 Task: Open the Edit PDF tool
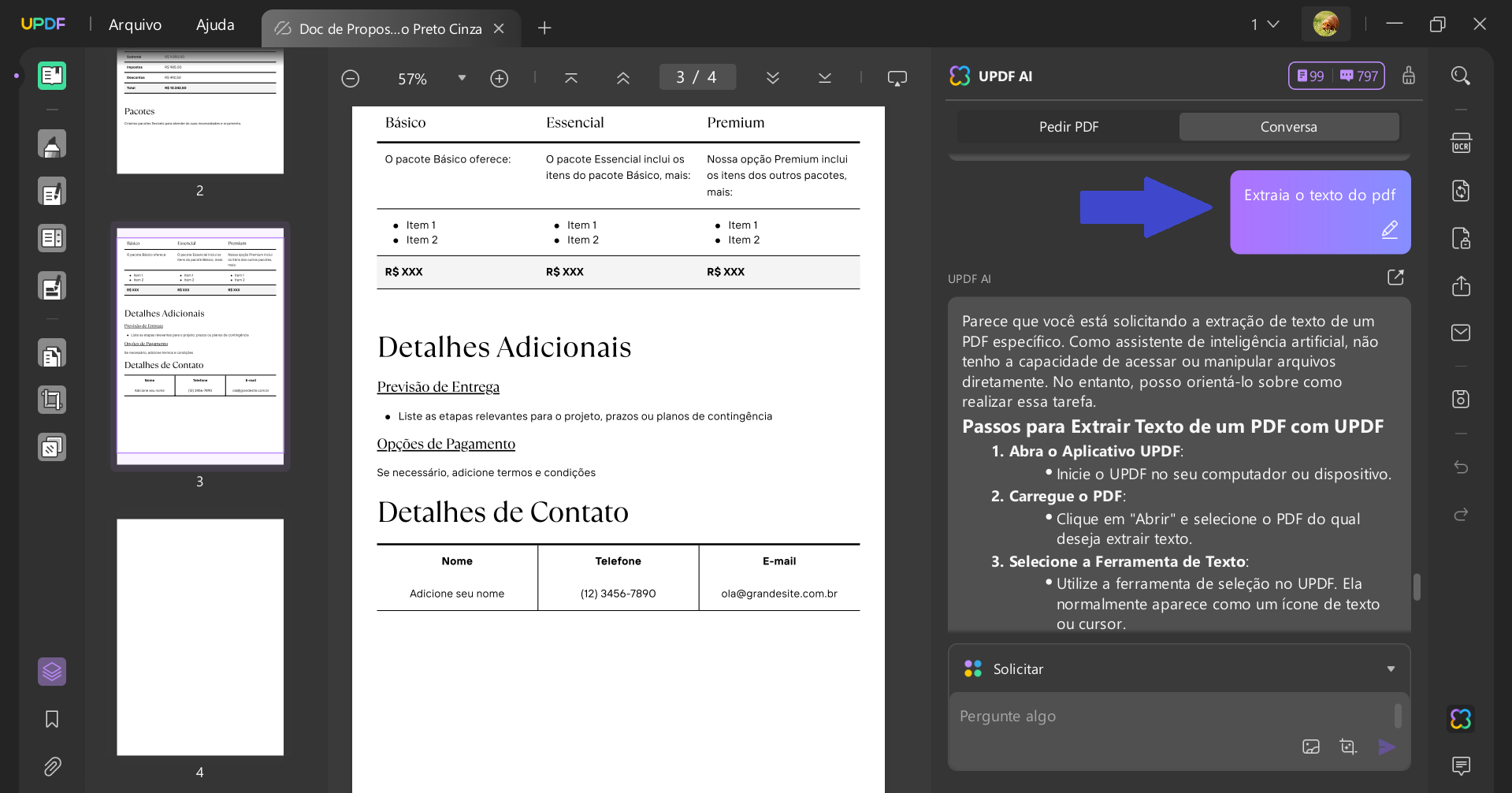[52, 192]
